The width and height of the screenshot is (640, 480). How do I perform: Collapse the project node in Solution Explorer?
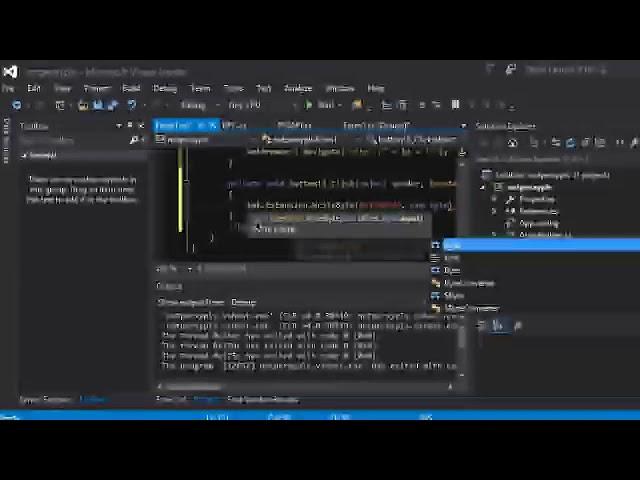pos(484,187)
